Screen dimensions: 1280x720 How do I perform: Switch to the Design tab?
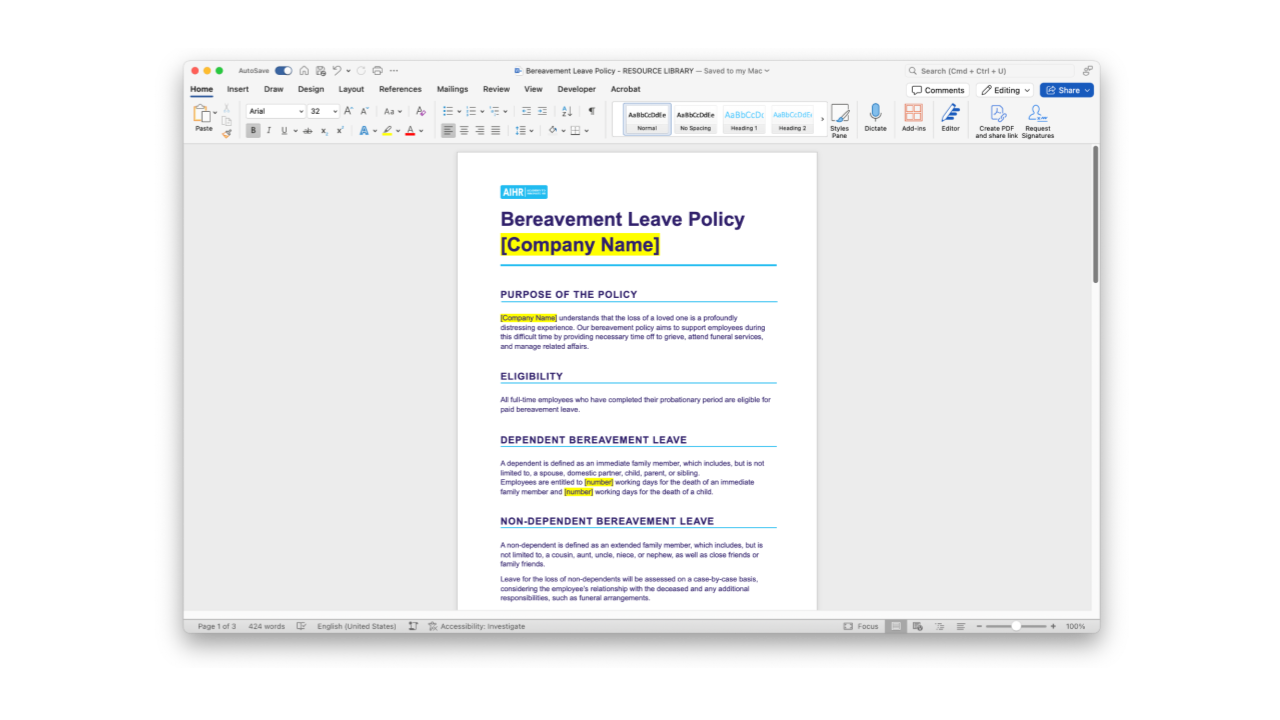point(311,89)
